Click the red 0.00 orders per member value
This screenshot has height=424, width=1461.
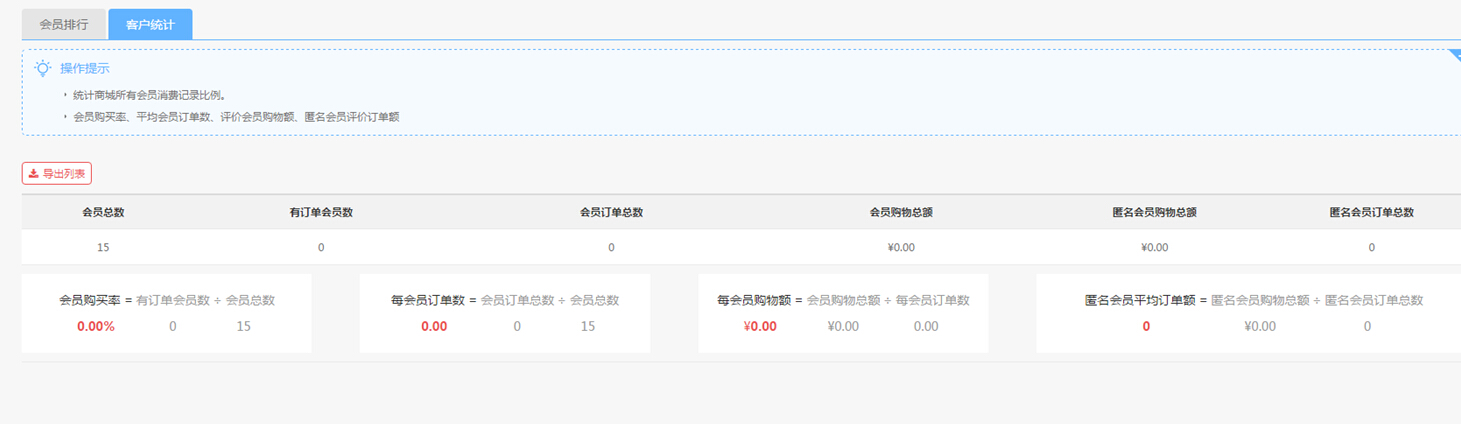[x=434, y=326]
